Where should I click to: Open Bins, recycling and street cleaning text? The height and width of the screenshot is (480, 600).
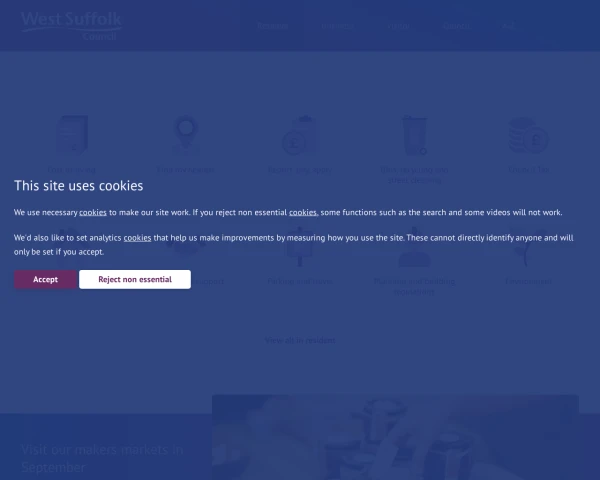pos(414,175)
